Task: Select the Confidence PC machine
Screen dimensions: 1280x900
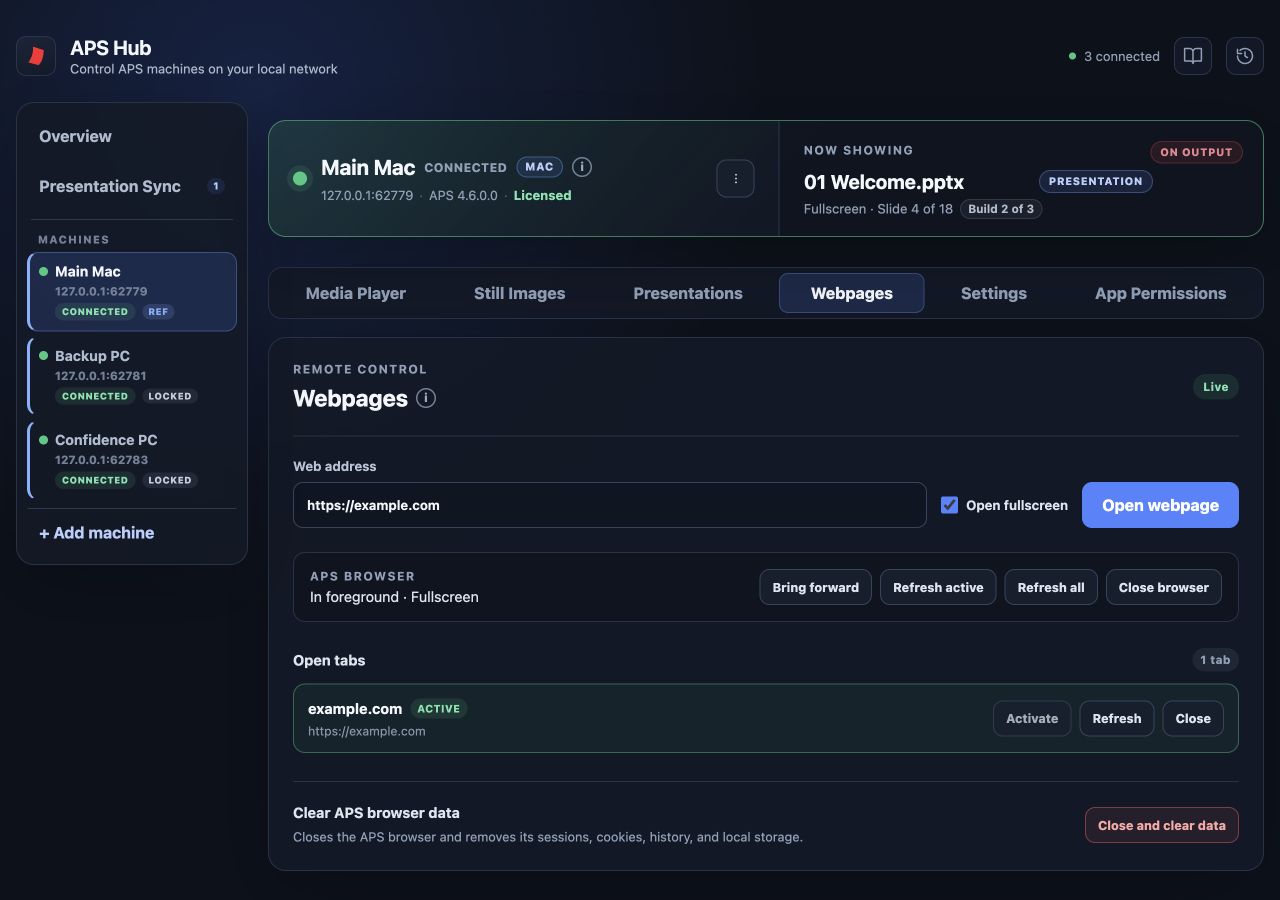Action: pos(132,460)
